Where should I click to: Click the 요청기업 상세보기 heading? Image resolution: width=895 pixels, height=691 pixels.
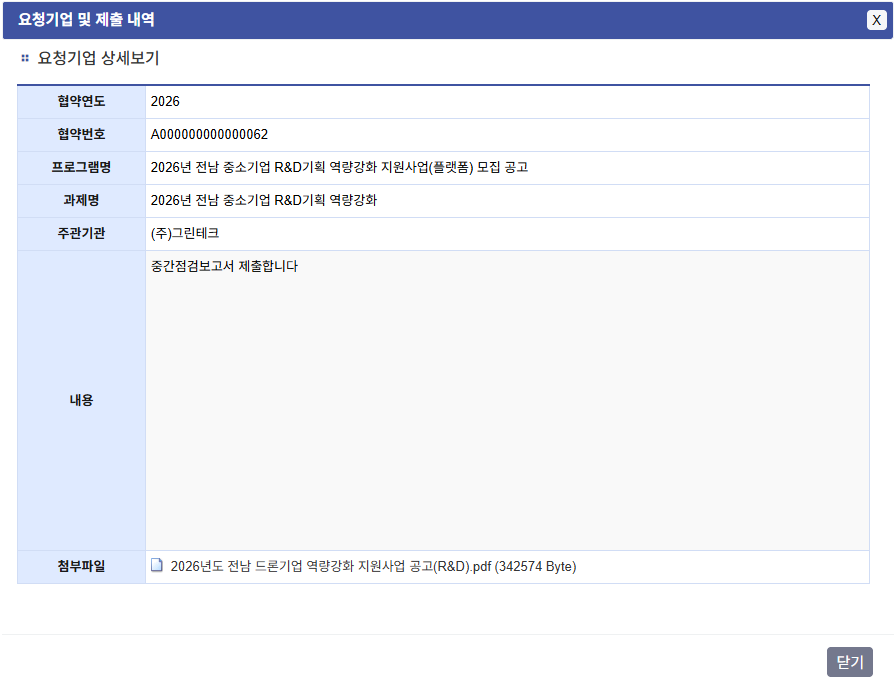coord(98,58)
